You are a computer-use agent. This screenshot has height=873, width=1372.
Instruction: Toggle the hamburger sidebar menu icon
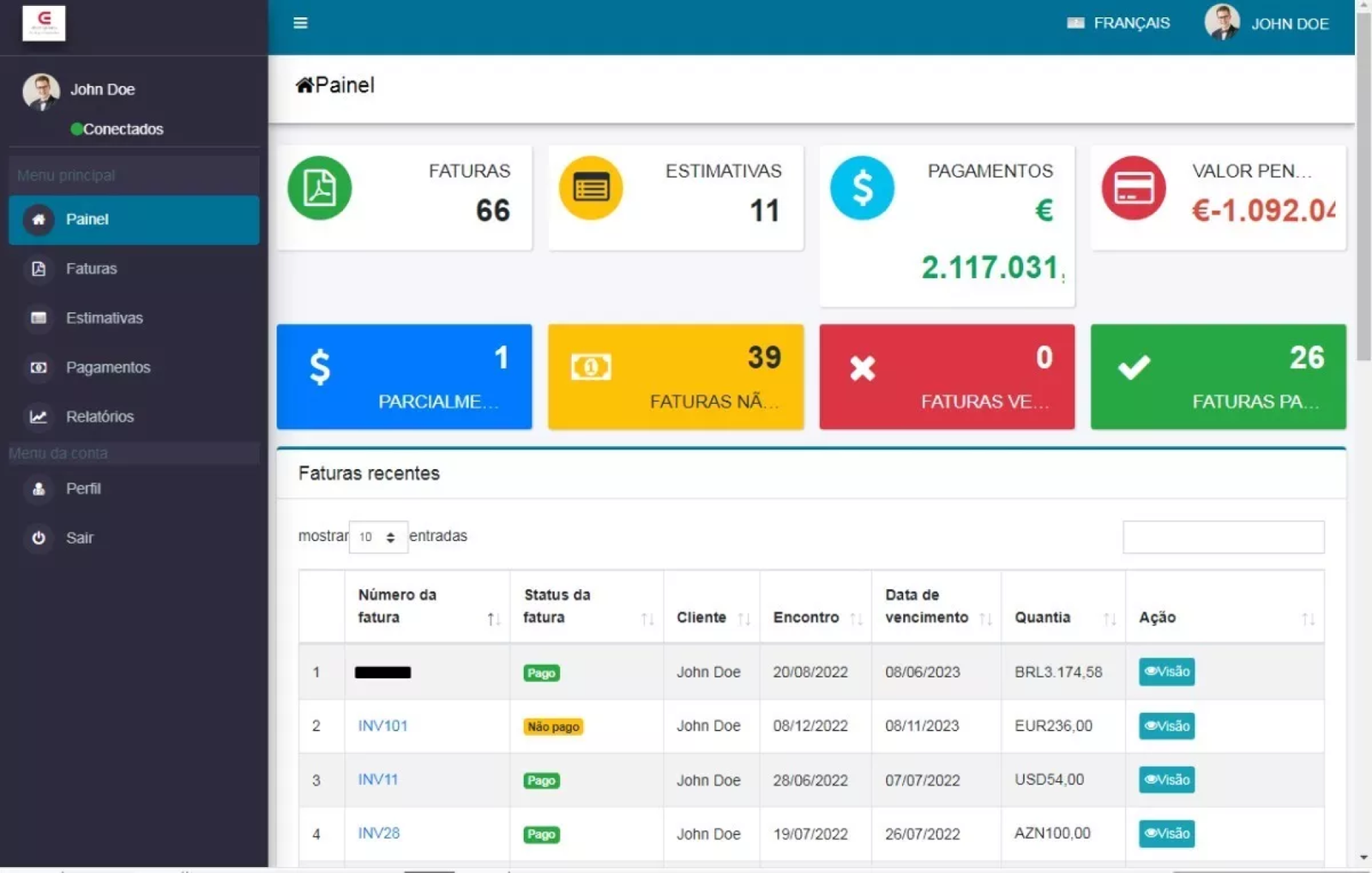[x=300, y=23]
